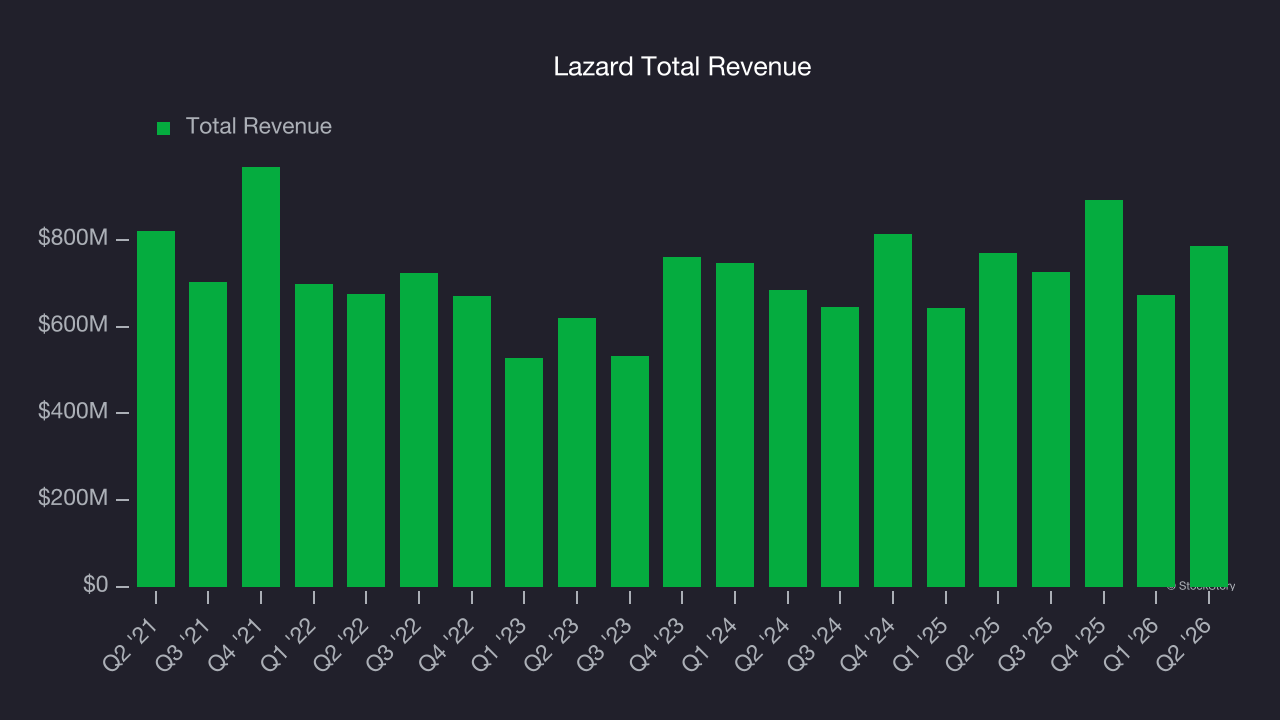
Task: Click the Q2 '23 revenue bar
Action: pyautogui.click(x=577, y=452)
